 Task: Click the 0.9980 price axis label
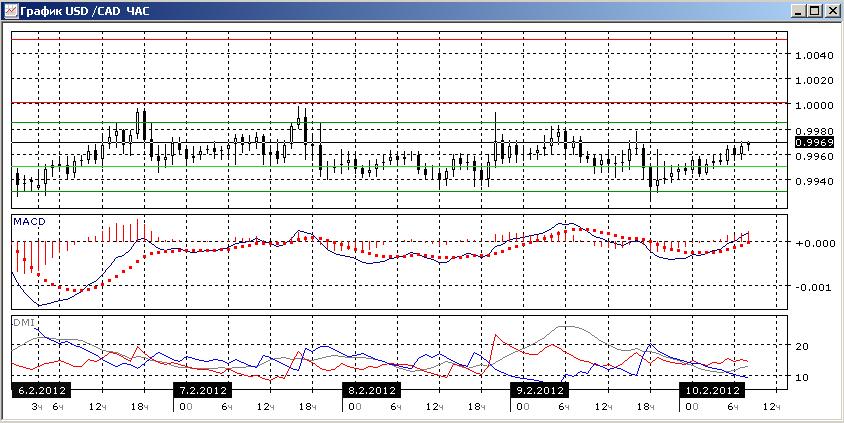click(x=814, y=131)
